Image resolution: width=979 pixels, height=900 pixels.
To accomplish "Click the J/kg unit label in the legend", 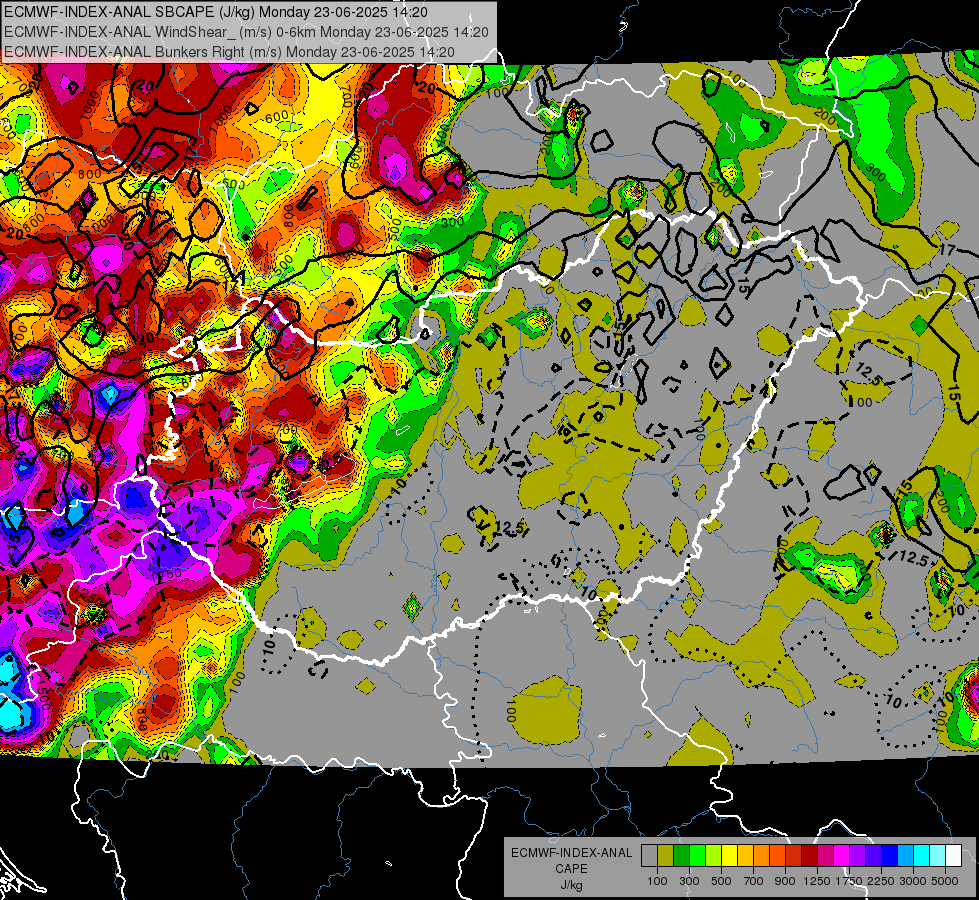I will click(571, 885).
